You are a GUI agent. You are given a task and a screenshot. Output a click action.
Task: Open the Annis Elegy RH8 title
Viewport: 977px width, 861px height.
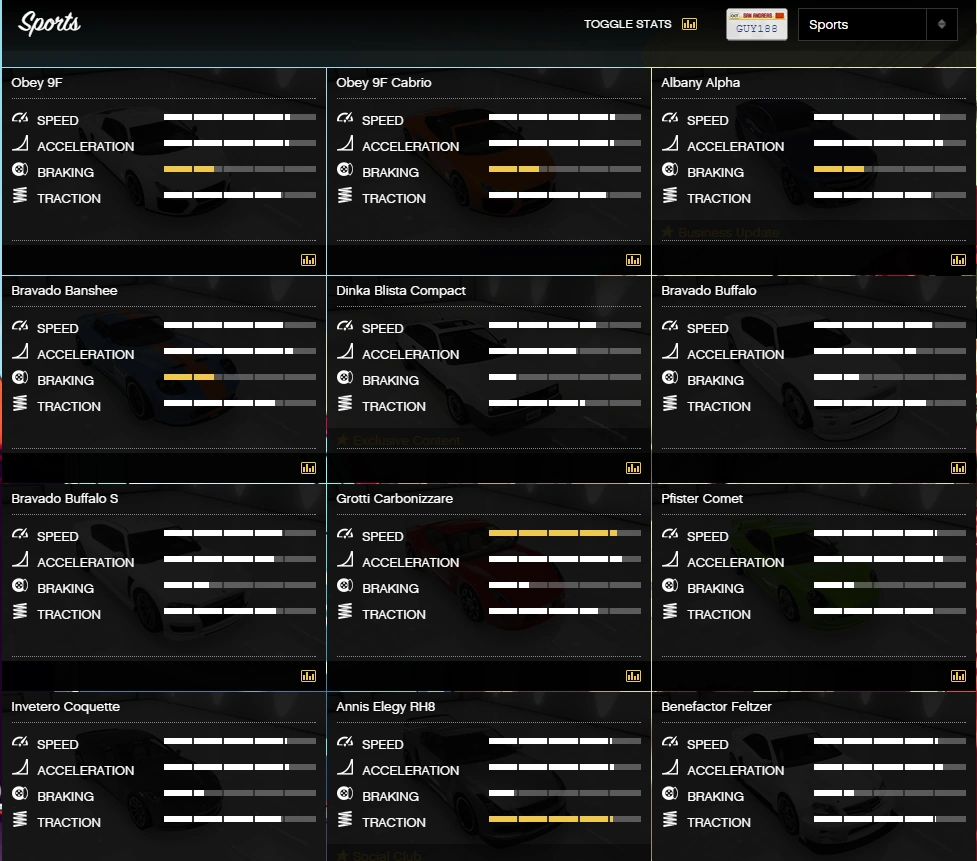point(386,706)
